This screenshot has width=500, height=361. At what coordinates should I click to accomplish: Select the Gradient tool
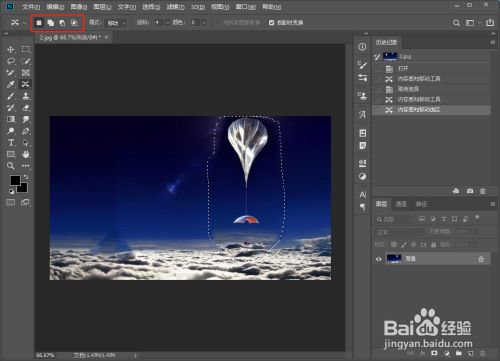click(11, 119)
